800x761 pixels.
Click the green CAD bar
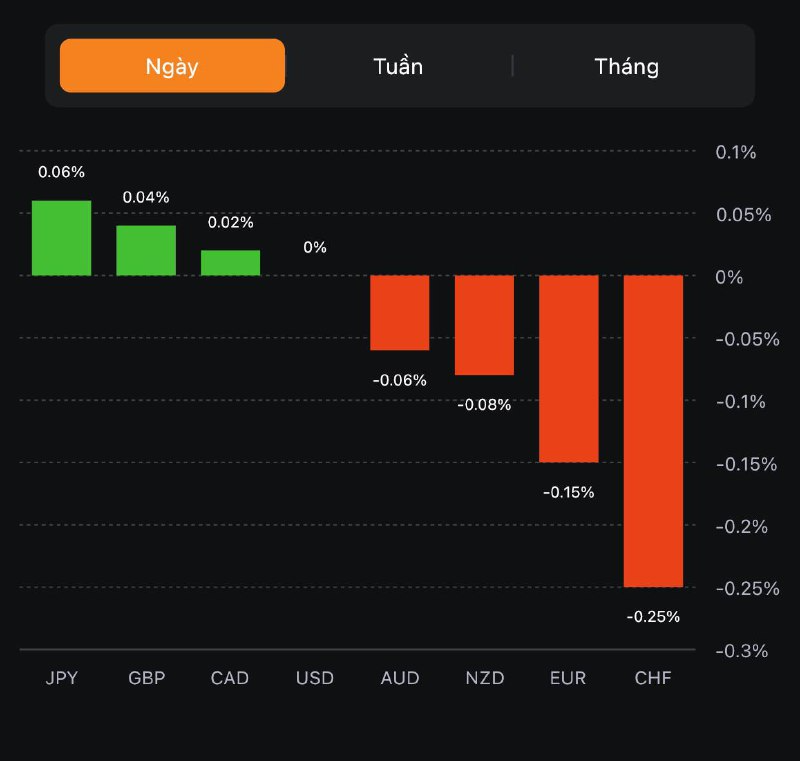coord(230,263)
